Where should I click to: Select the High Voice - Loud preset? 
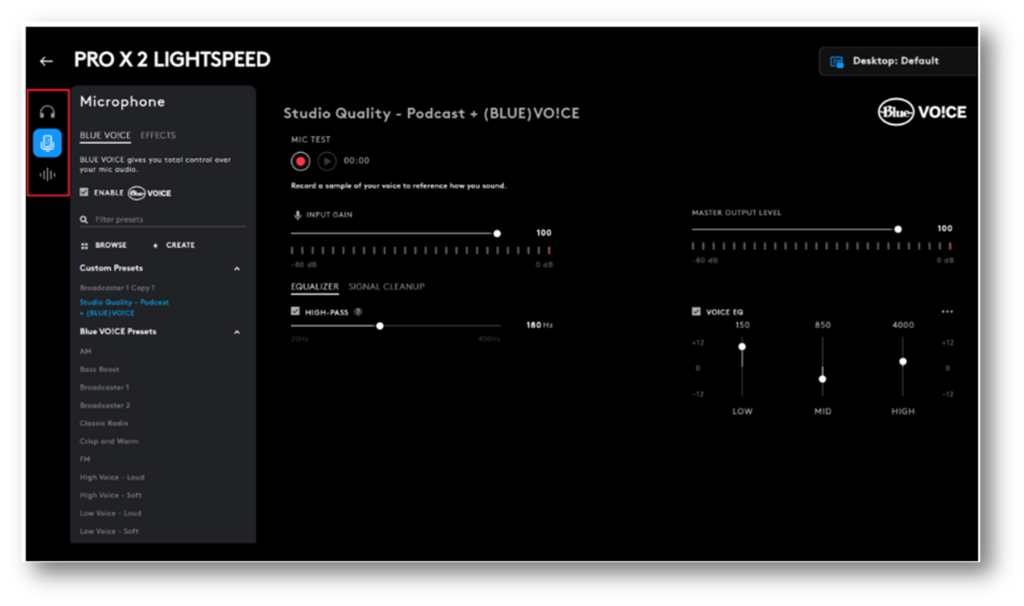112,477
